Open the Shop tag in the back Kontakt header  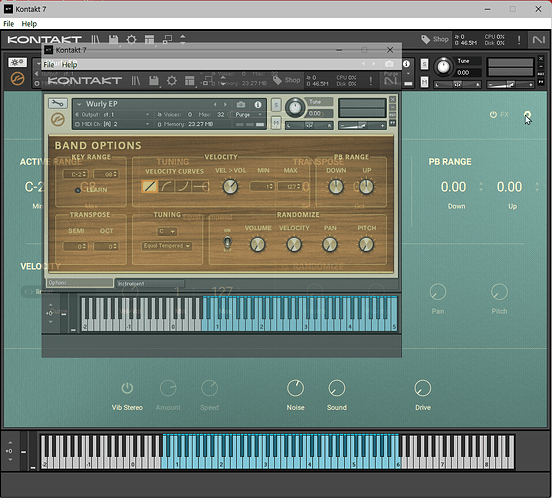point(435,39)
